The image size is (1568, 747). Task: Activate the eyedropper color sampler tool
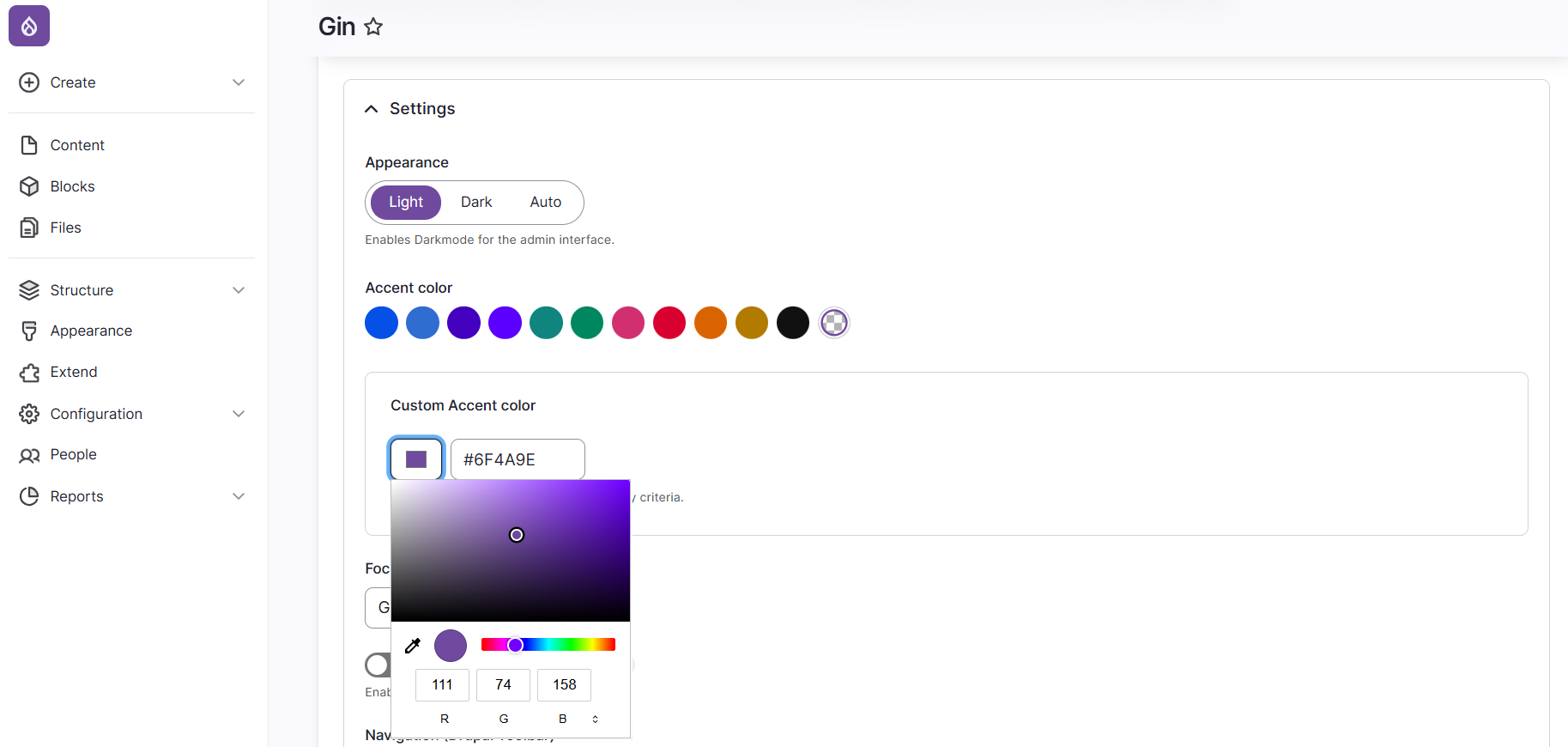(x=413, y=646)
